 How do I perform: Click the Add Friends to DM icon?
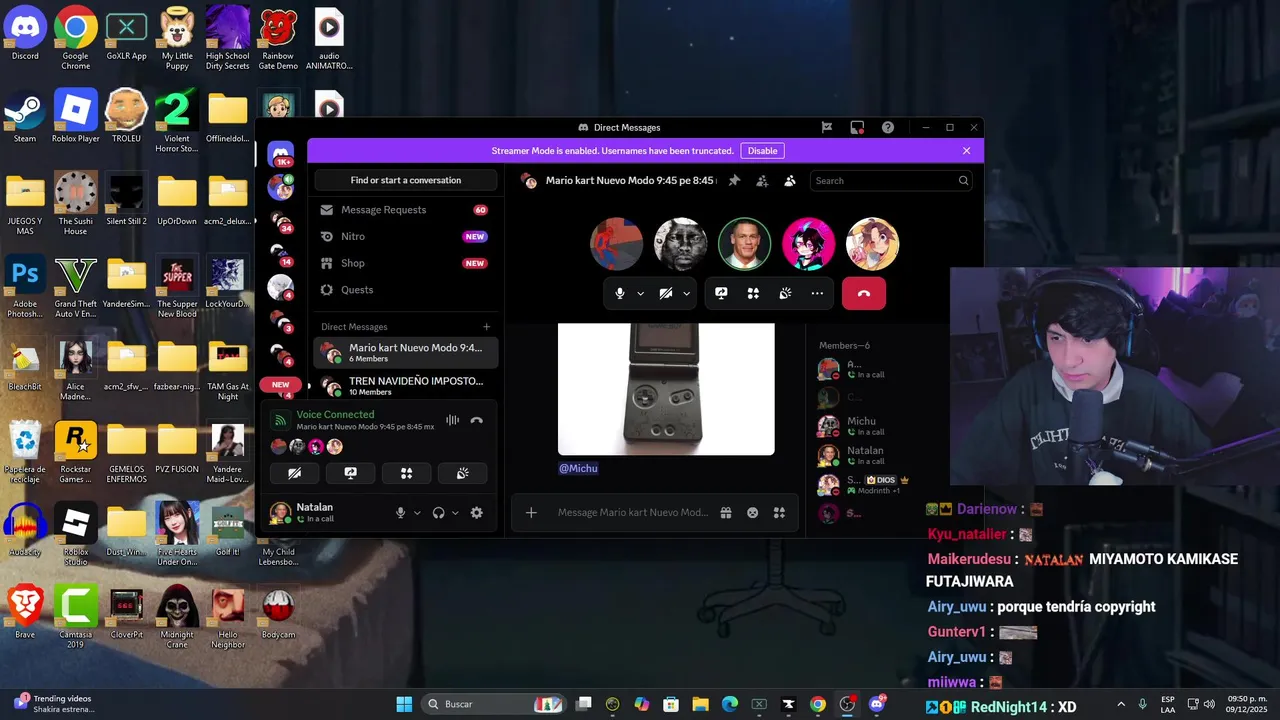pyautogui.click(x=762, y=181)
